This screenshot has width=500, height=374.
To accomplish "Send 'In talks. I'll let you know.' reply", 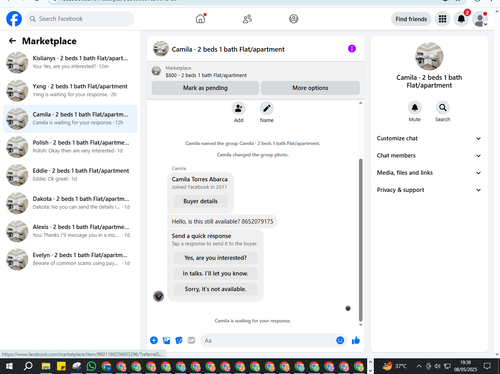I will pos(215,273).
